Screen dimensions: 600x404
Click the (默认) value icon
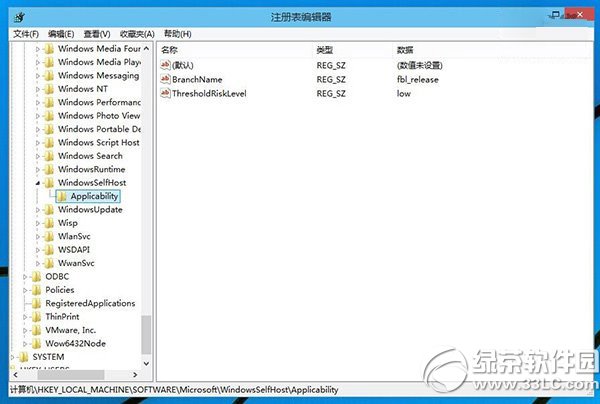pos(165,65)
